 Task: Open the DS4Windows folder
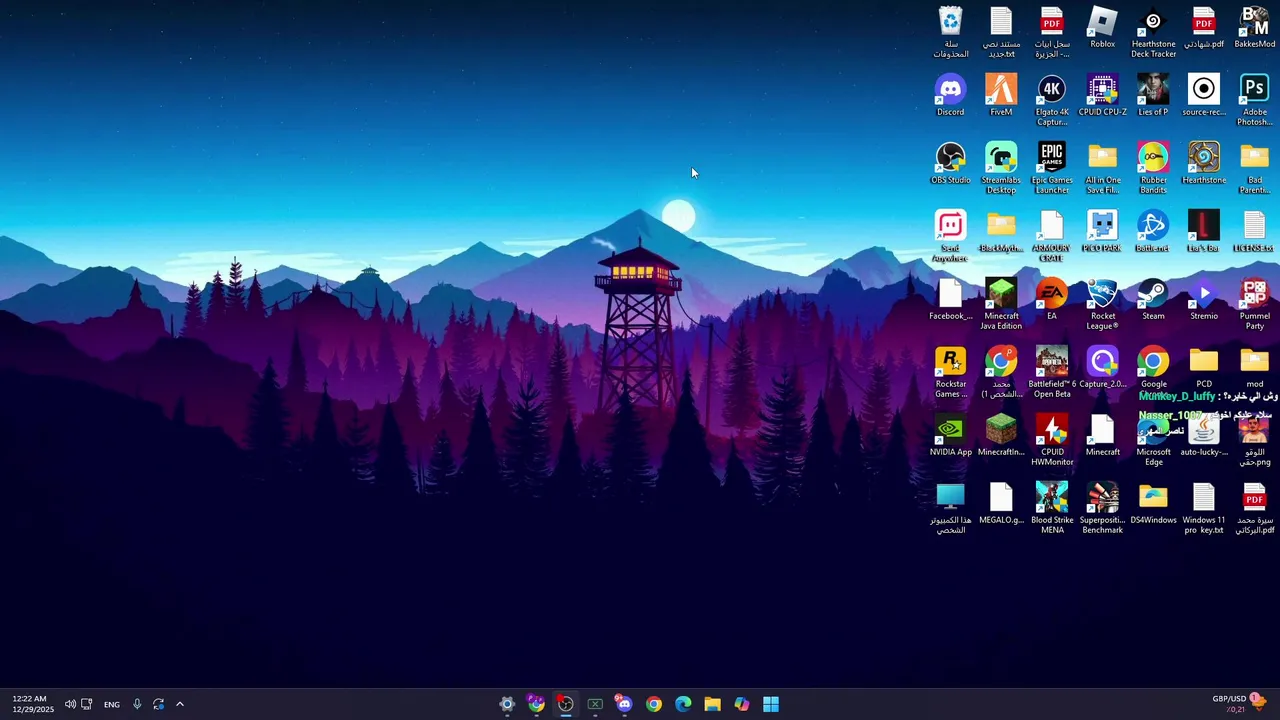pos(1153,503)
